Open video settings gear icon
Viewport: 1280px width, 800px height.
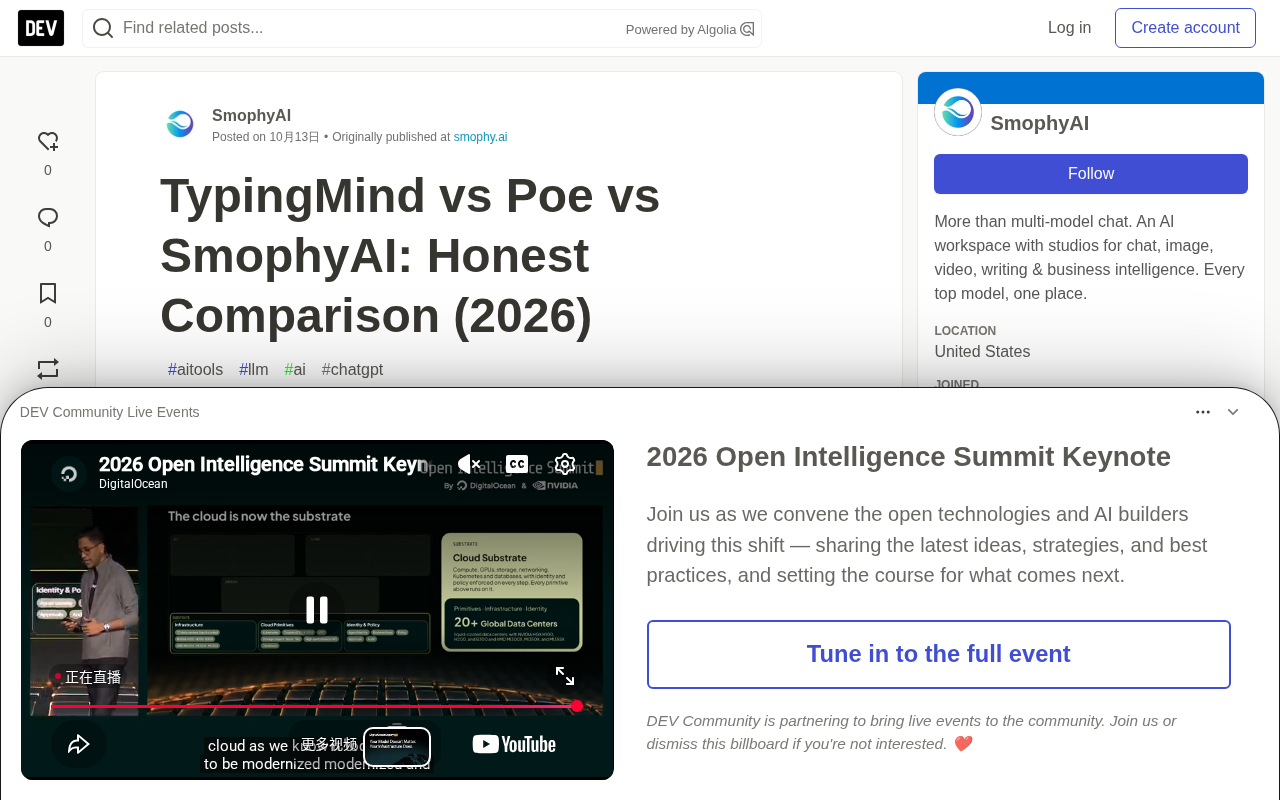(x=565, y=464)
